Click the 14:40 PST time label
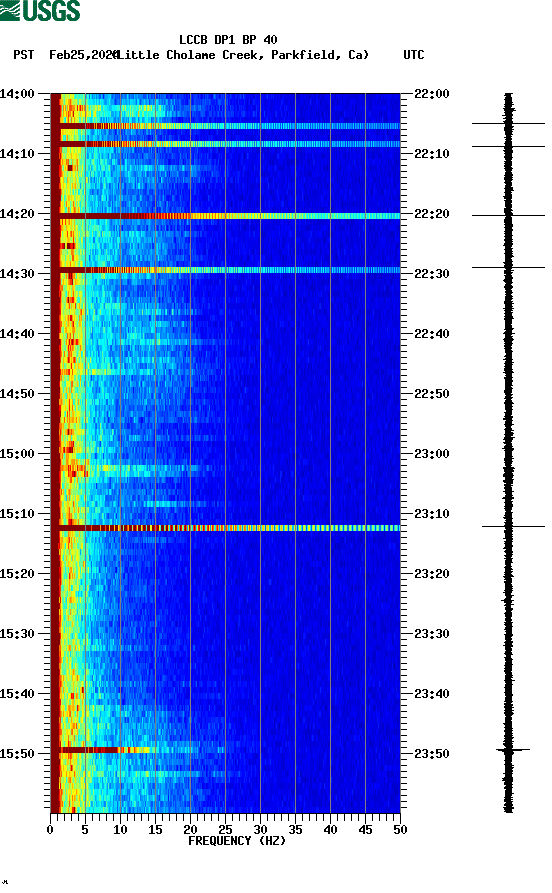552x893 pixels. 17,333
